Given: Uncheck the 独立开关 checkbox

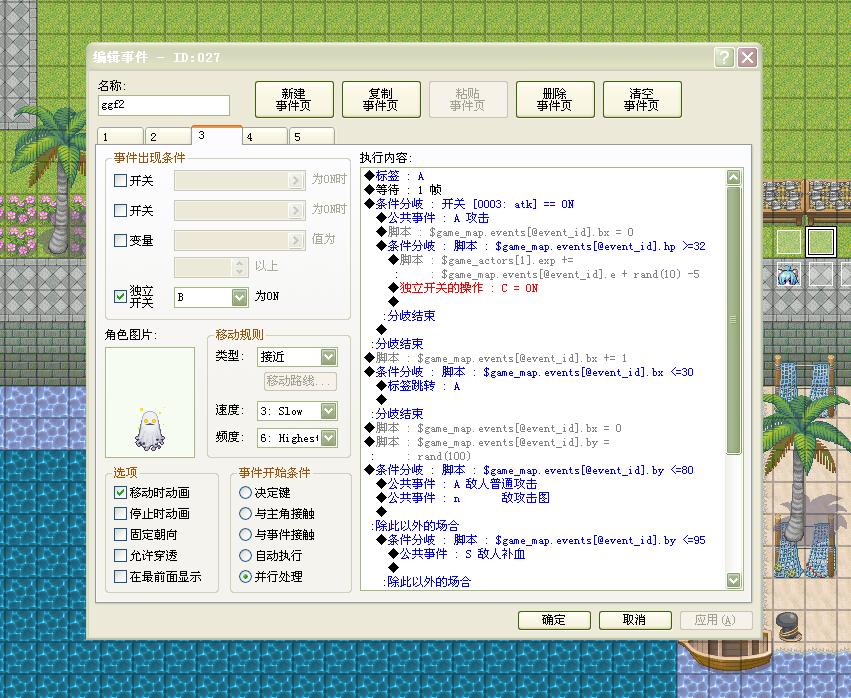Looking at the screenshot, I should point(120,296).
